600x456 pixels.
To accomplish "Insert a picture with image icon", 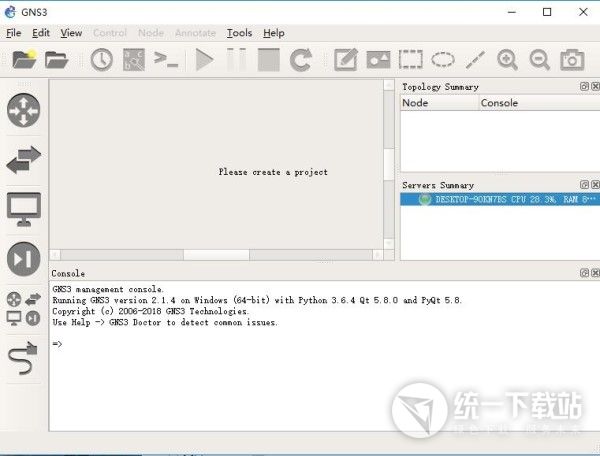I will [x=378, y=60].
